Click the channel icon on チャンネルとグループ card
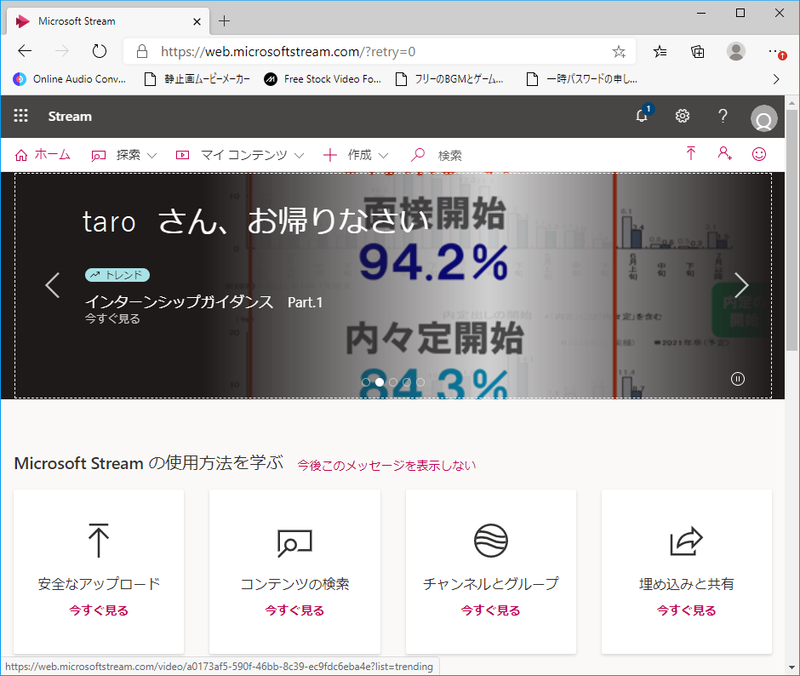 tap(491, 540)
